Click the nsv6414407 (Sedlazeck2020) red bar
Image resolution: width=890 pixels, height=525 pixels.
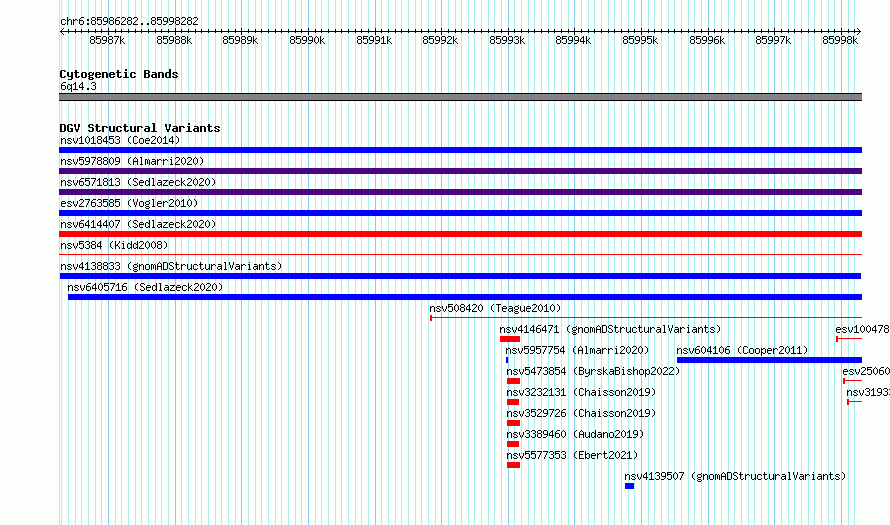pos(460,234)
